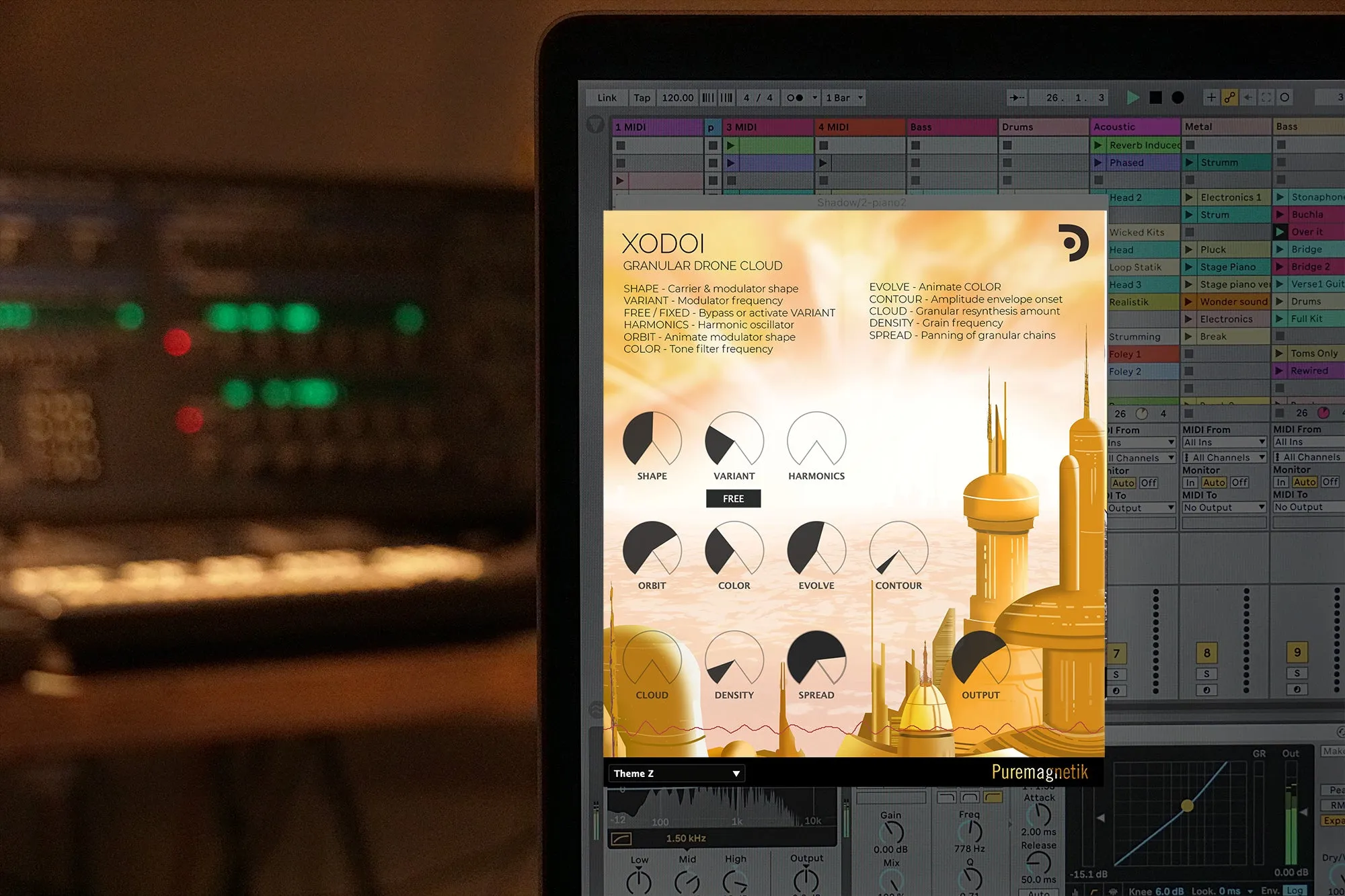Image resolution: width=1345 pixels, height=896 pixels.
Task: Click play triangle of Rewired clip
Action: point(1280,371)
